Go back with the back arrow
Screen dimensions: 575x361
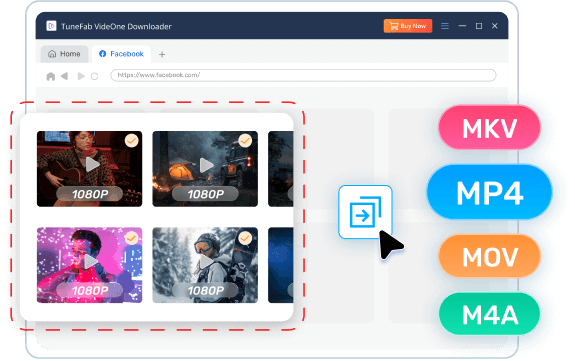click(65, 76)
